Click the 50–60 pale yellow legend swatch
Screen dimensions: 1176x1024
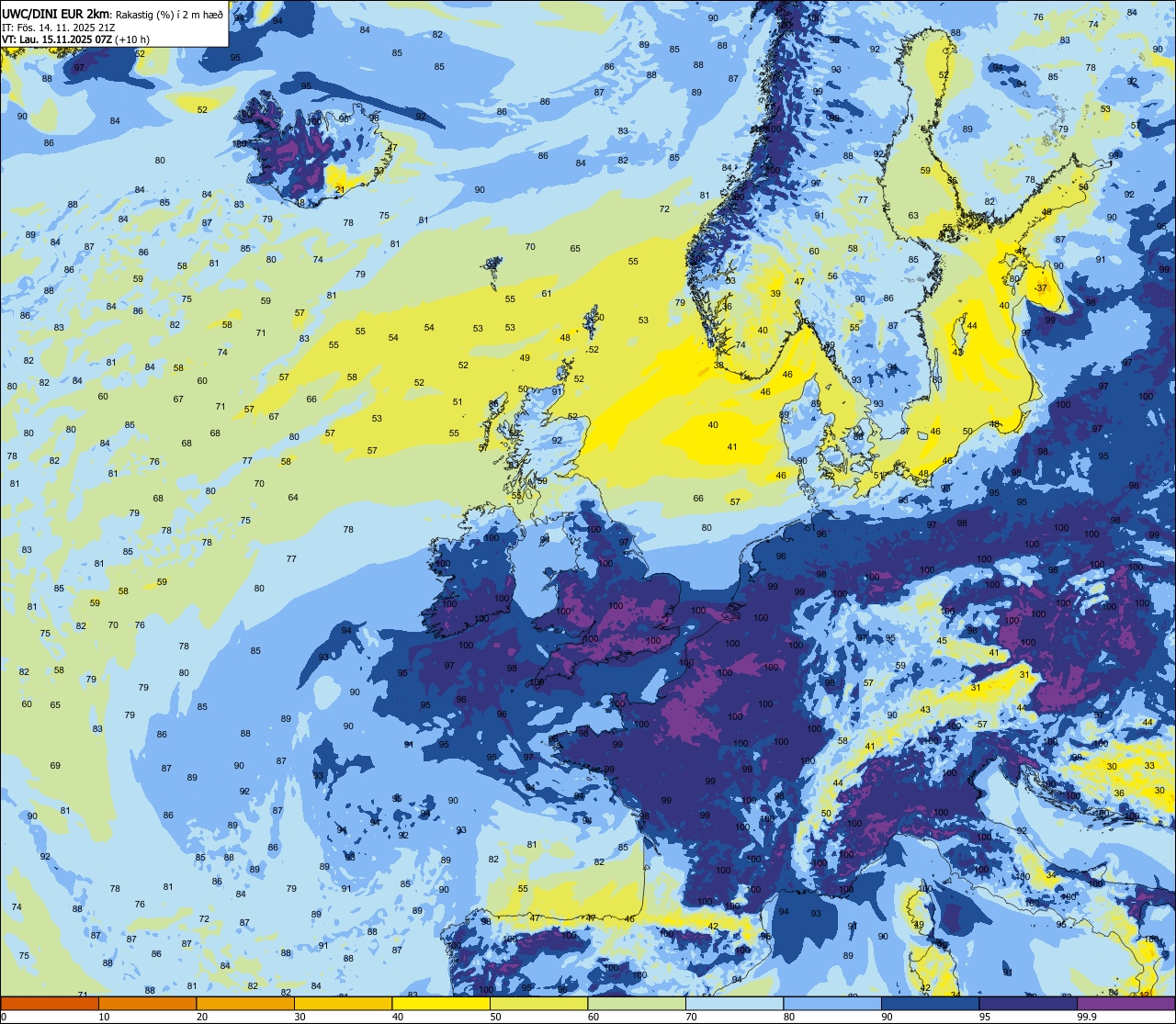[538, 1003]
